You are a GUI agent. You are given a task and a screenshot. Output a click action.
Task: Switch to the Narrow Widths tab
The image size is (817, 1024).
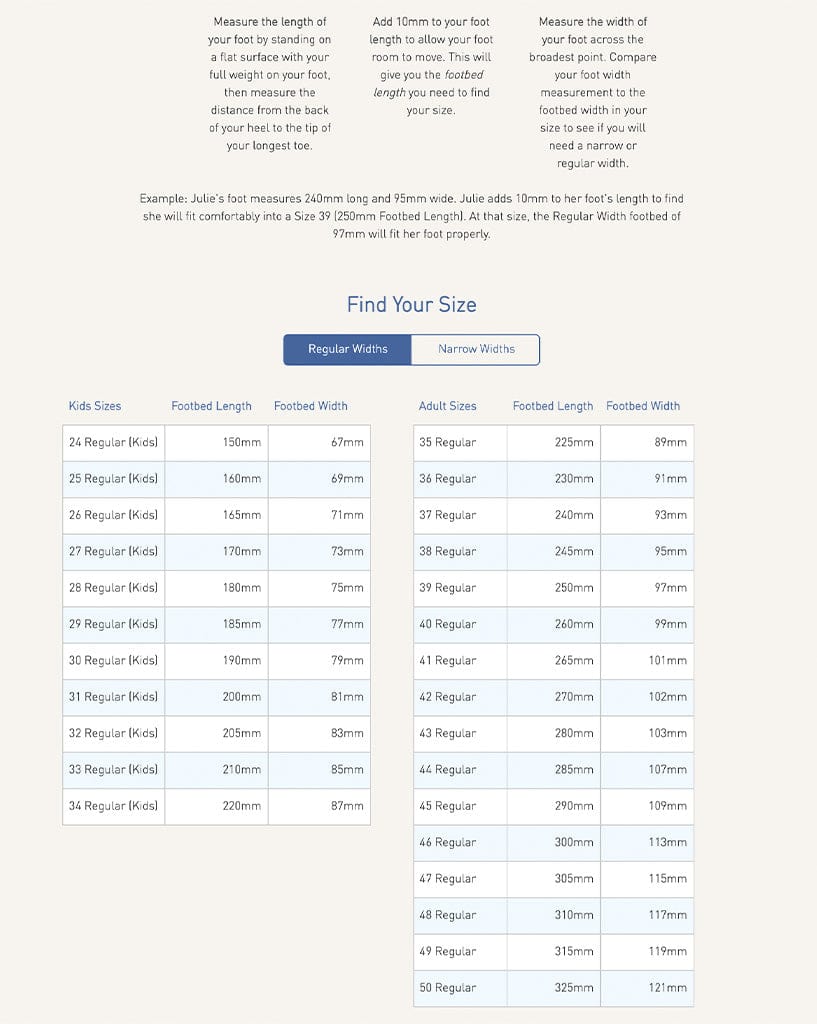tap(476, 349)
